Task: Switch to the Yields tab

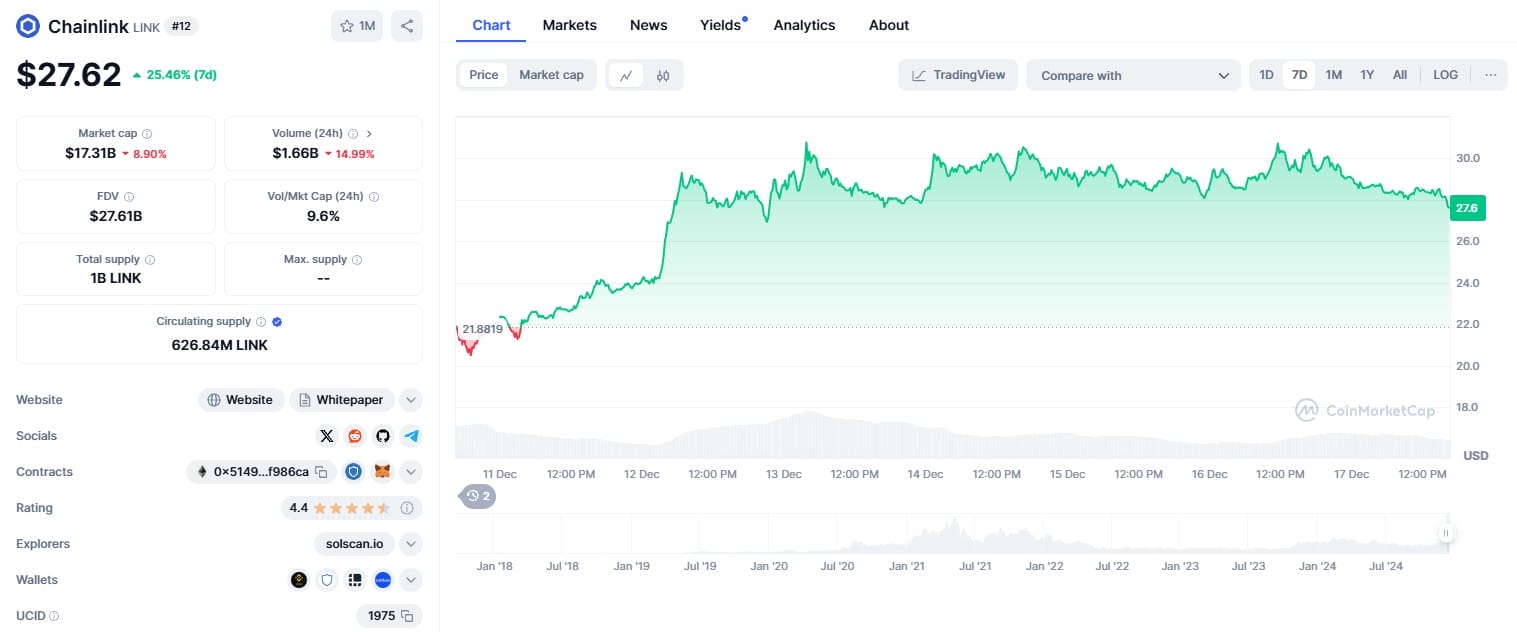Action: tap(721, 25)
